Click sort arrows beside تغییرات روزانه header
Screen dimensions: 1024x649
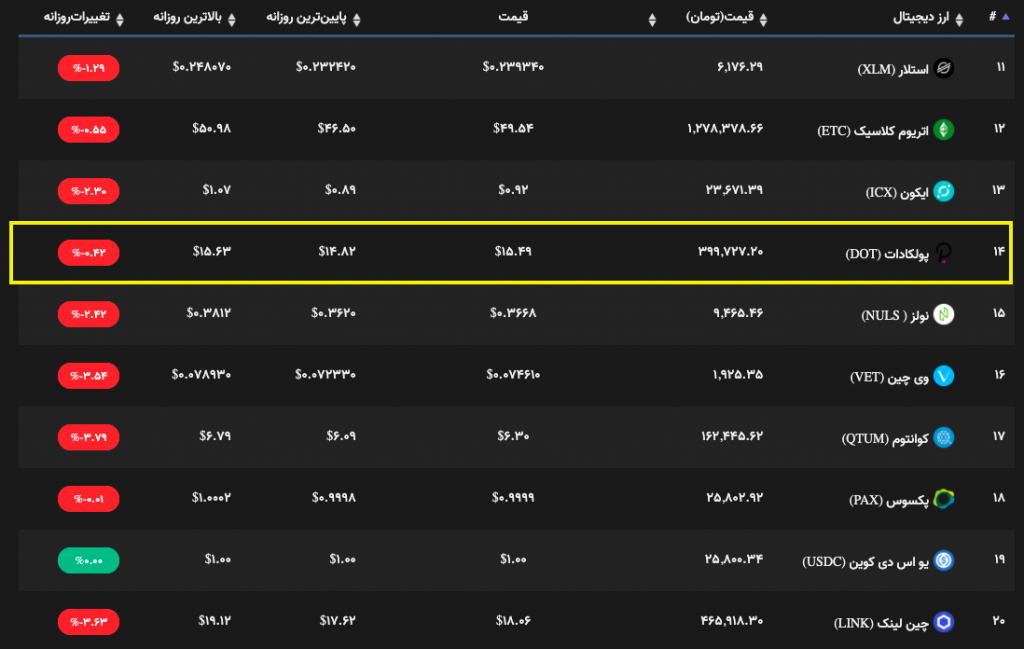(x=120, y=20)
